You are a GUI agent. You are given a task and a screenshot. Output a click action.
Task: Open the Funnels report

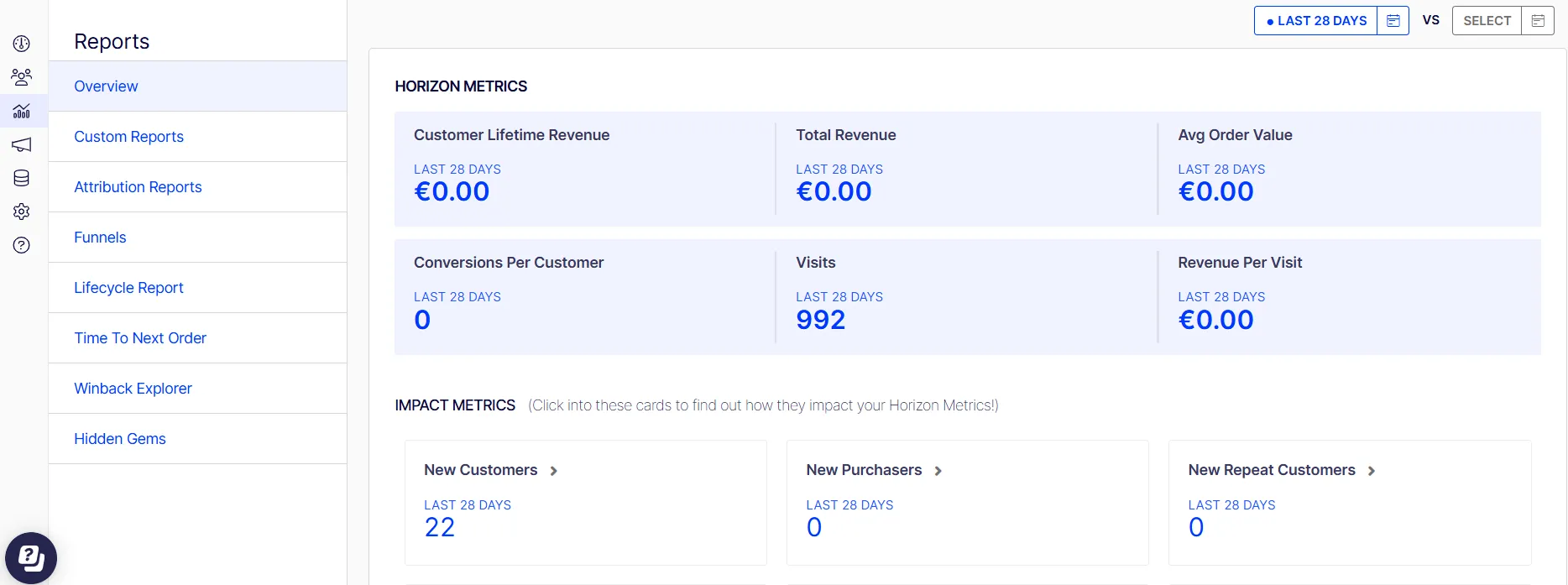[198, 238]
